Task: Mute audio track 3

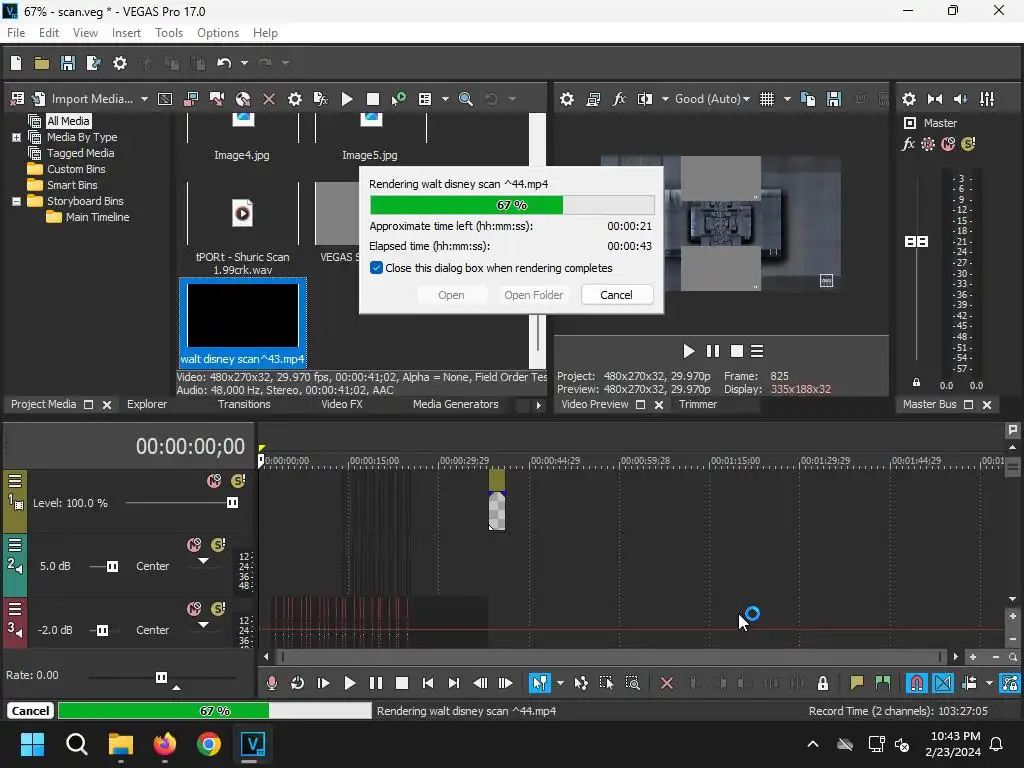Action: (194, 609)
